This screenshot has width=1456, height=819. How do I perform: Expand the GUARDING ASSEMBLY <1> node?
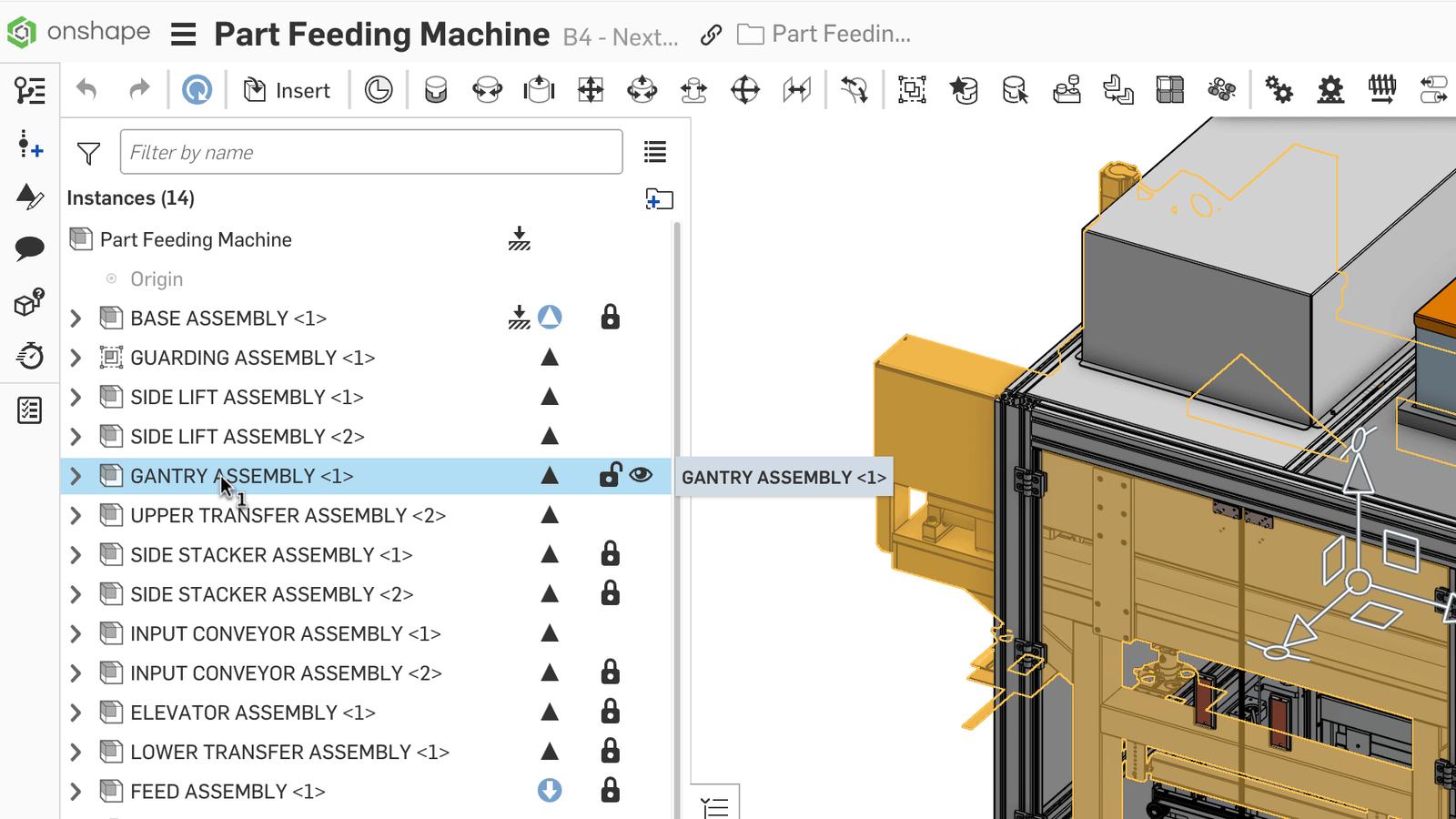point(76,358)
